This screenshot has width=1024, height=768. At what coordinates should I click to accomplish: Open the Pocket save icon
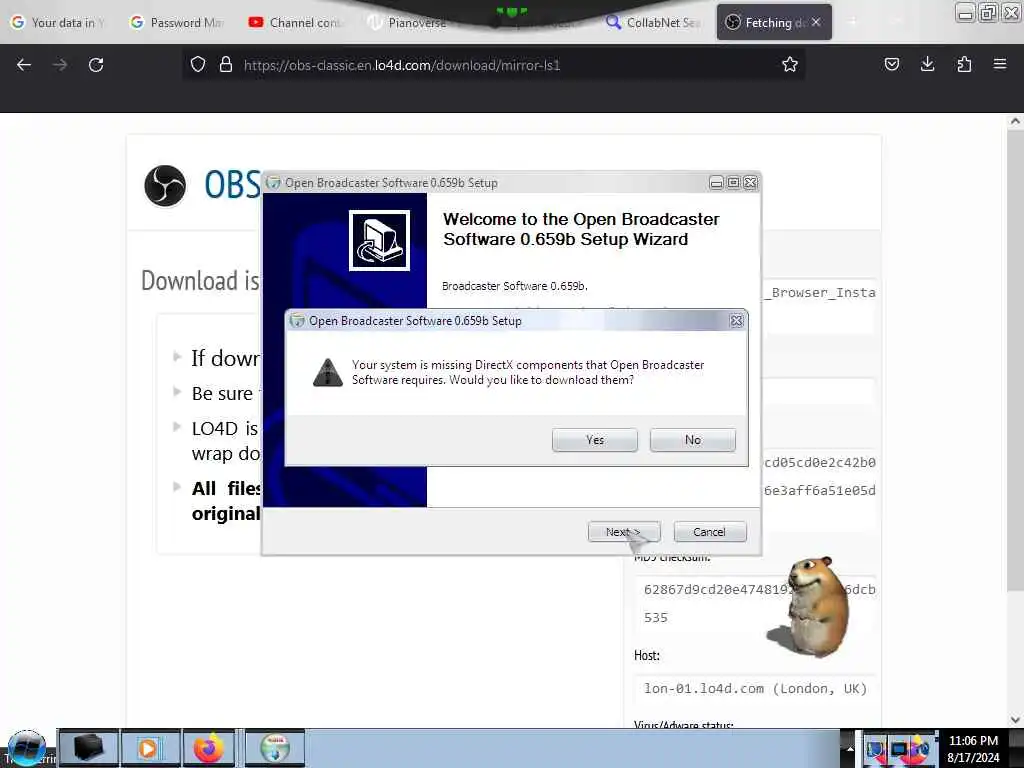[x=891, y=64]
